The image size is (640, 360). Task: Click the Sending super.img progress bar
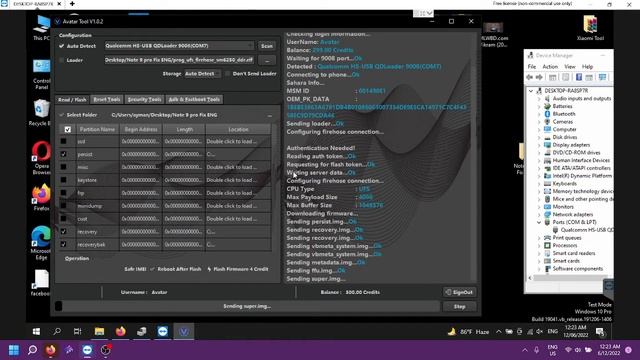(x=247, y=306)
